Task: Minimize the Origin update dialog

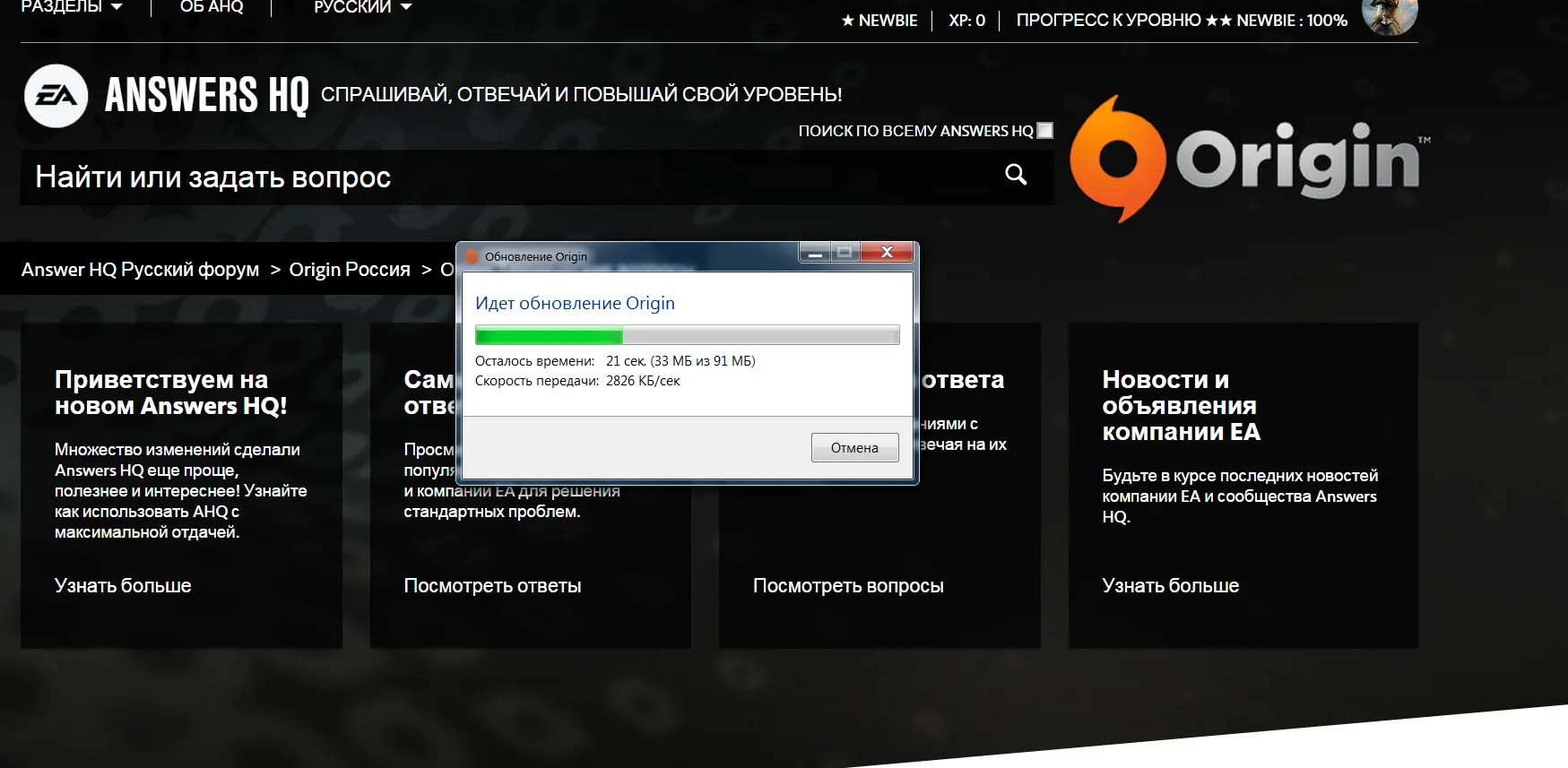Action: (x=815, y=253)
